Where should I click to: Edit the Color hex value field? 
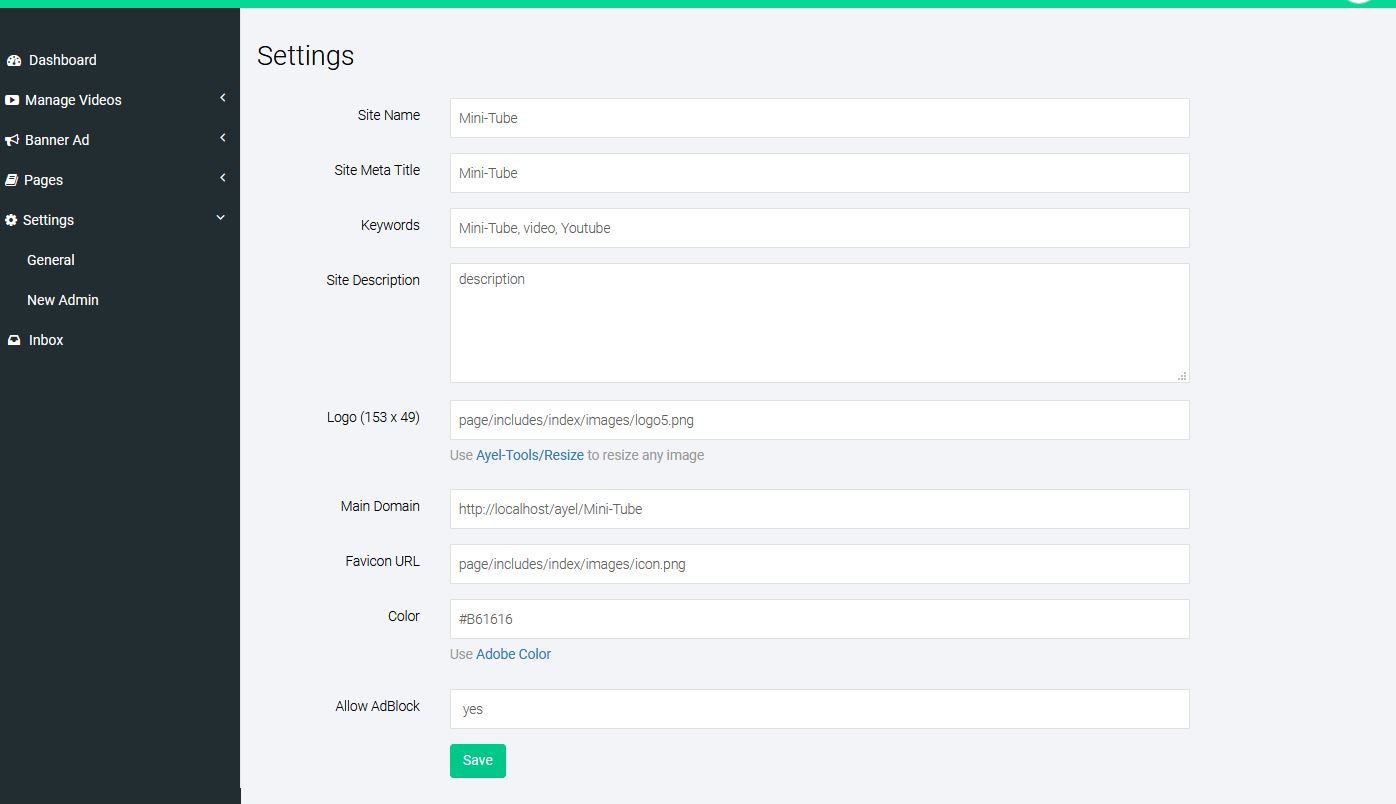point(820,619)
